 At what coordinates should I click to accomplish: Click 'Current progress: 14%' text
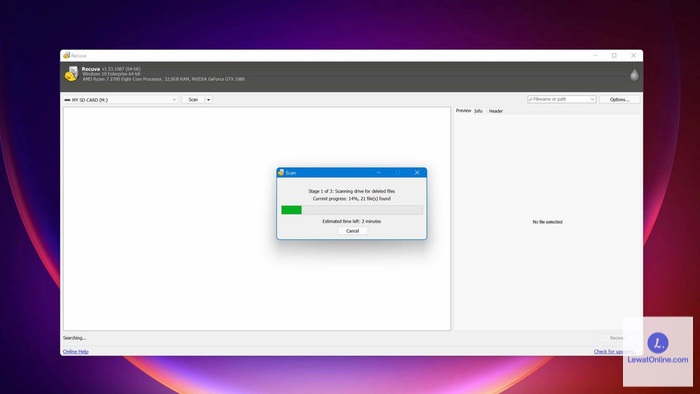(x=352, y=198)
